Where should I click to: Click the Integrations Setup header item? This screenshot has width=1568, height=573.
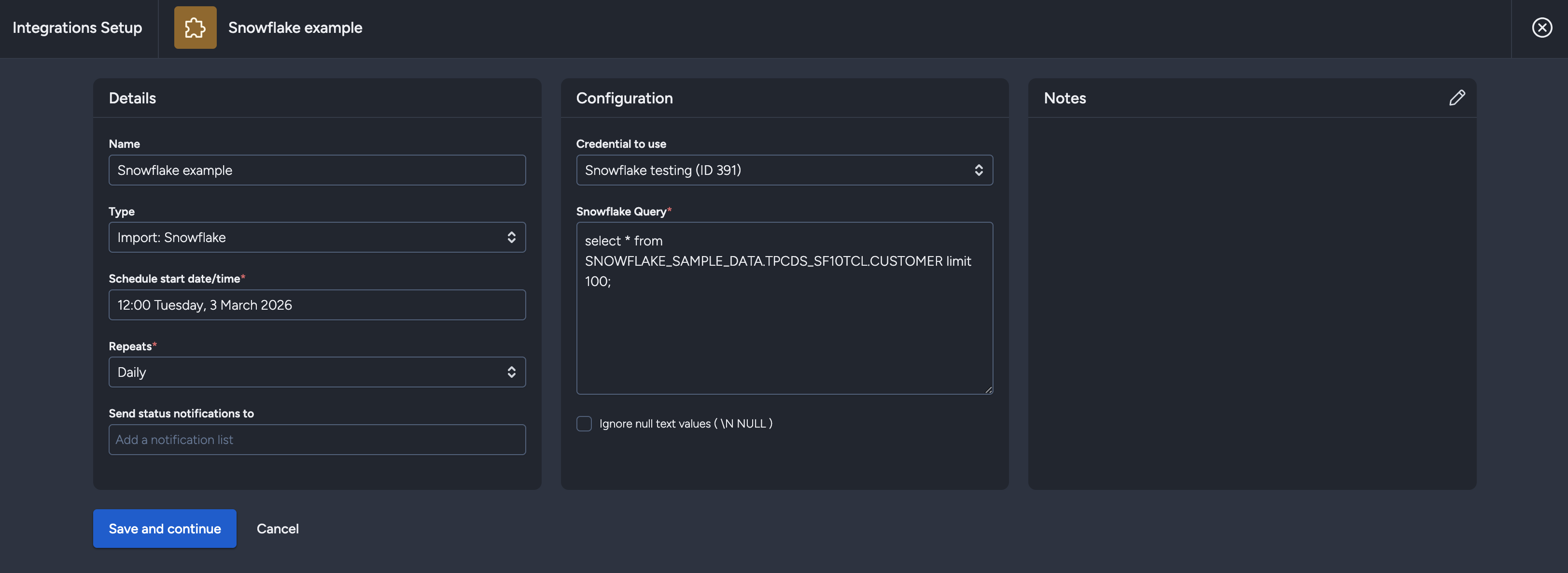tap(77, 28)
